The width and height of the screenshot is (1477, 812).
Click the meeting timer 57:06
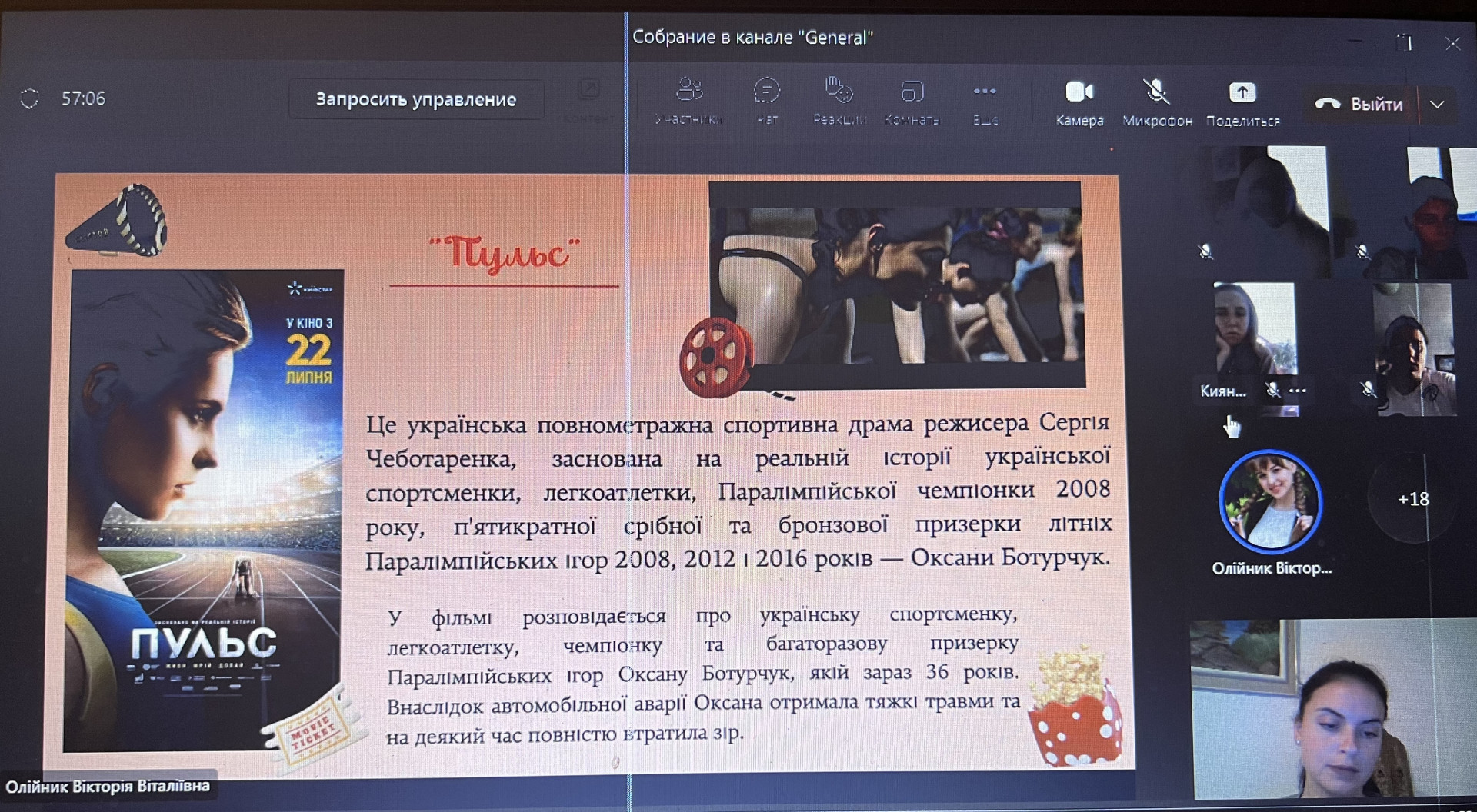(83, 98)
